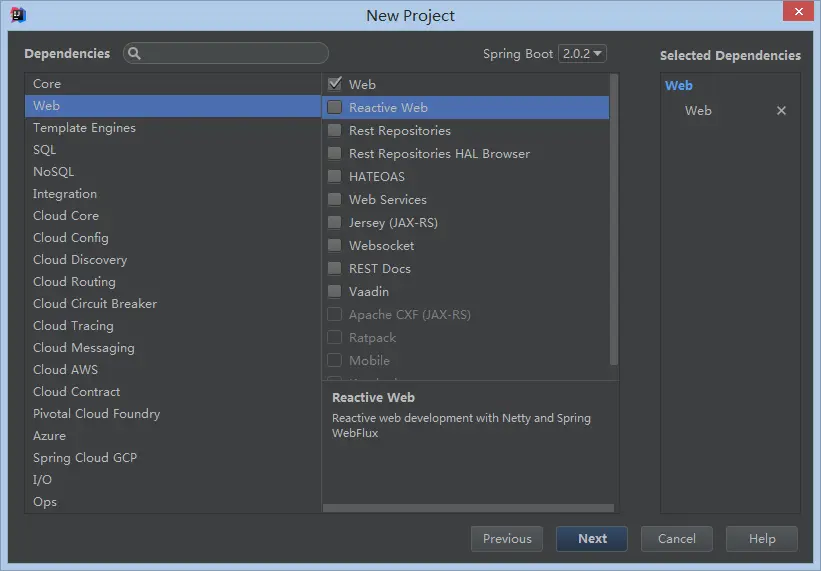Select the Integration category
The image size is (821, 571).
[173, 194]
